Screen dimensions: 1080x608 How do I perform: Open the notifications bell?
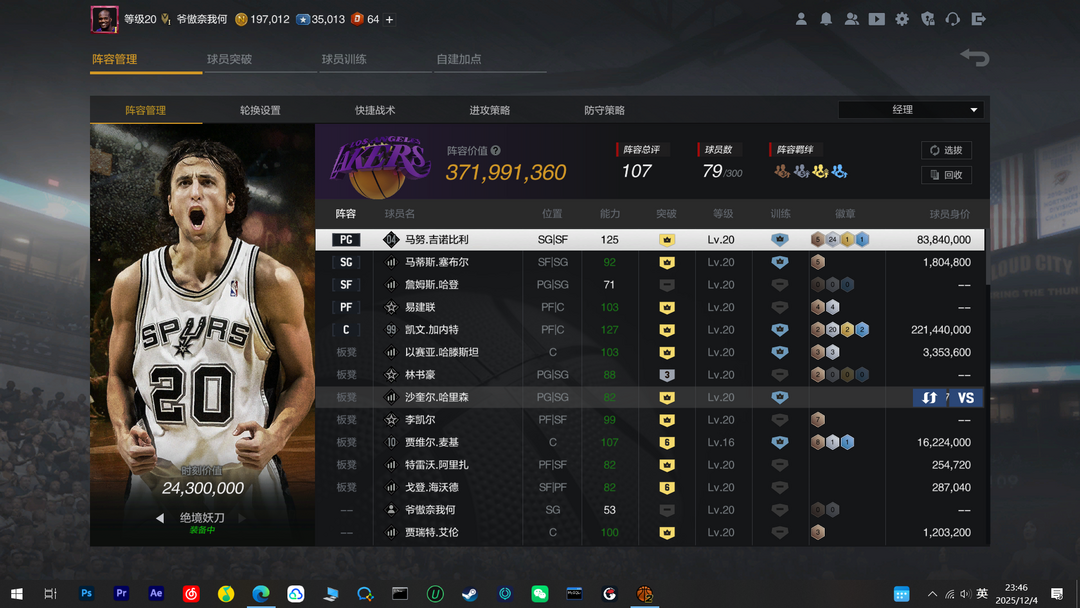point(826,19)
